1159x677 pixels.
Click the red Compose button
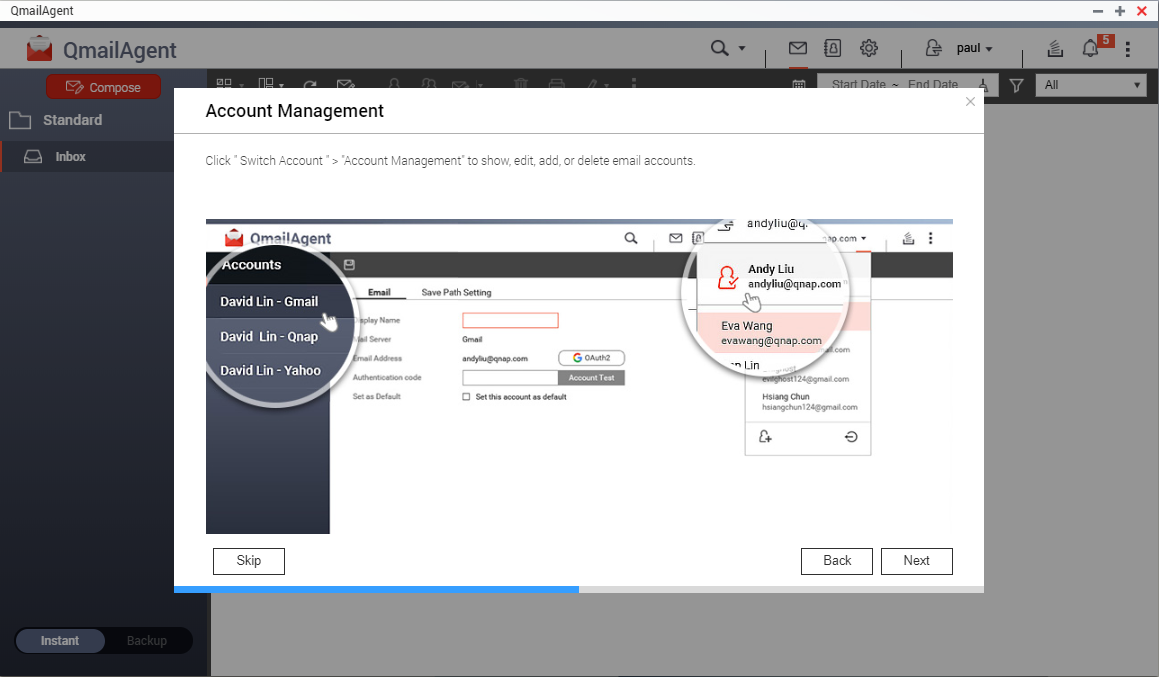(x=103, y=87)
